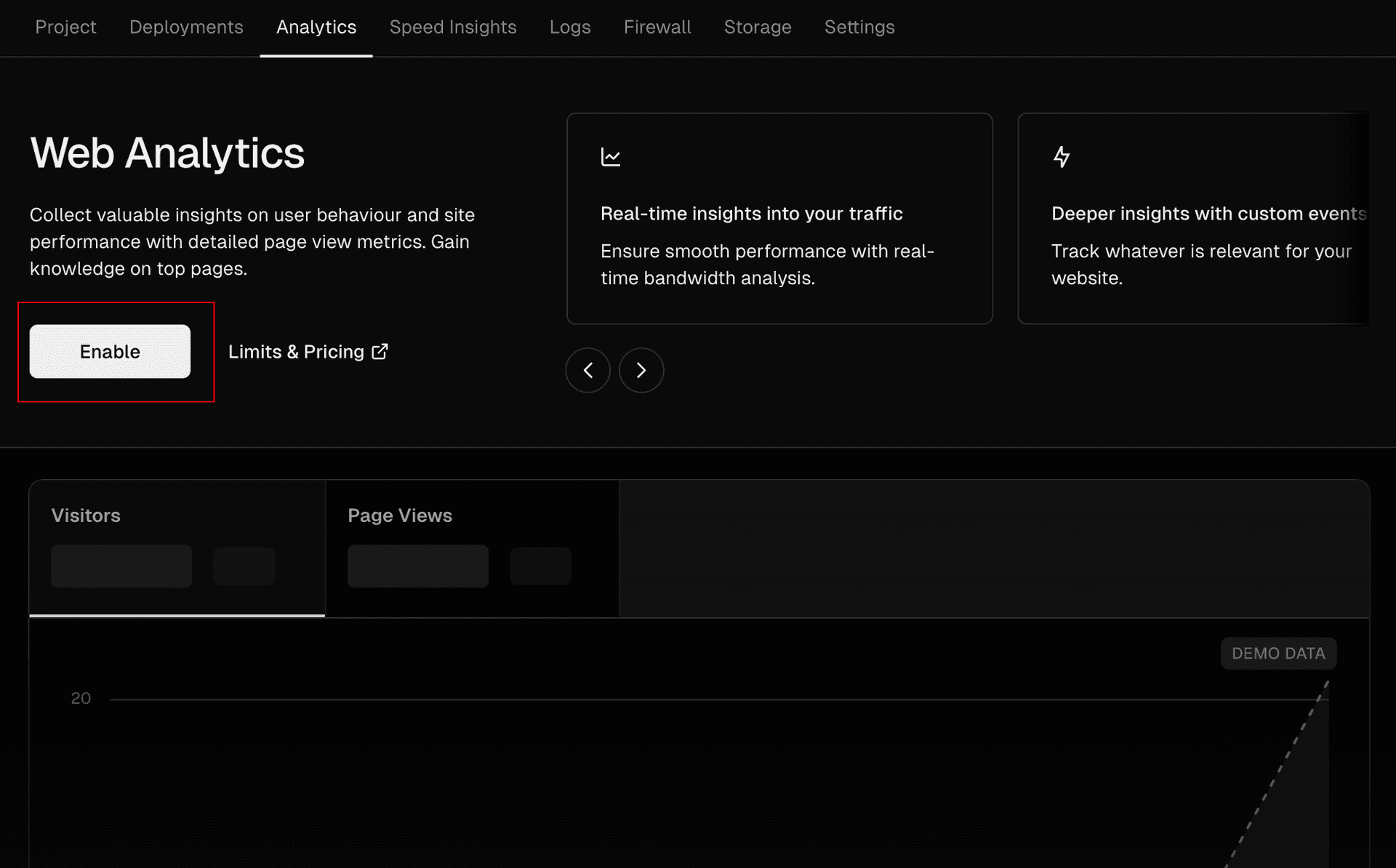Go to the previous carousel card
The image size is (1396, 868).
tap(587, 370)
